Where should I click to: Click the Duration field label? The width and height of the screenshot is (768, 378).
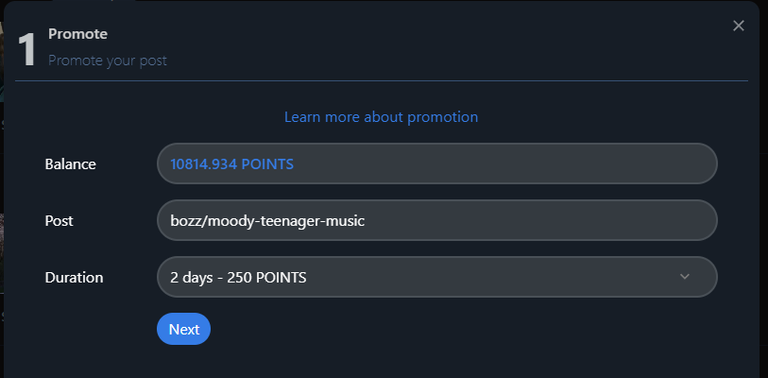pos(74,278)
